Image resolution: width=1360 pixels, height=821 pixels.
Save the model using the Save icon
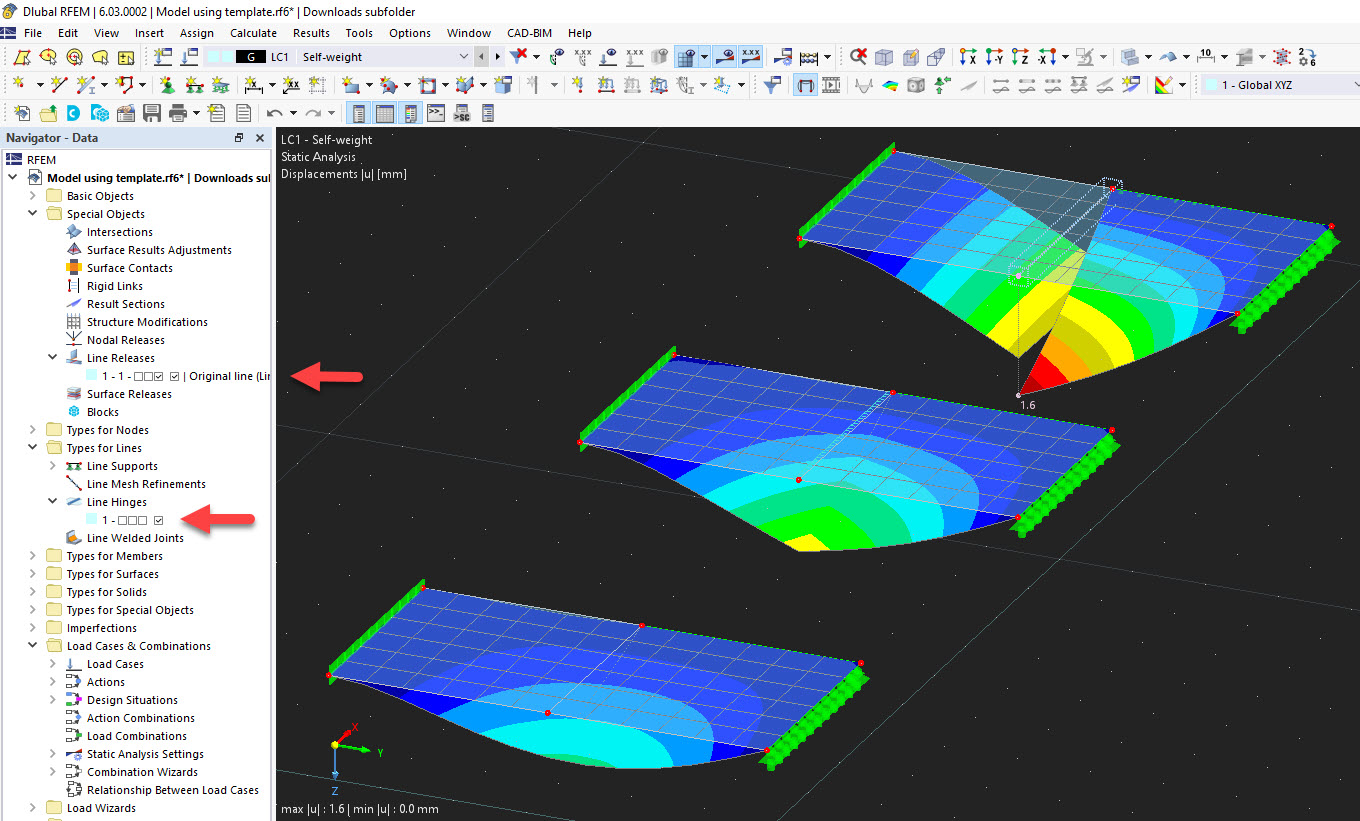[x=150, y=112]
